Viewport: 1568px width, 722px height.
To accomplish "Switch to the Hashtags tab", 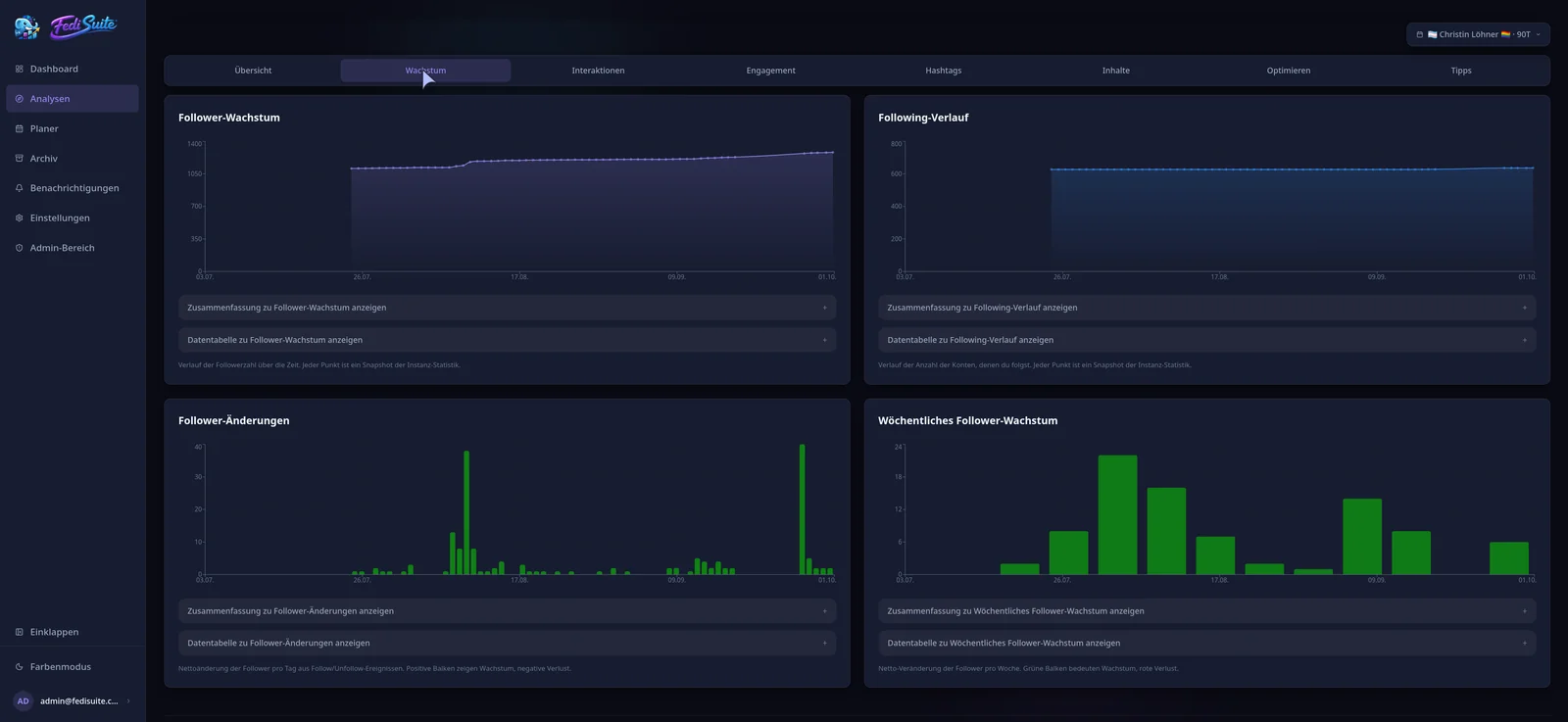I will [x=943, y=71].
